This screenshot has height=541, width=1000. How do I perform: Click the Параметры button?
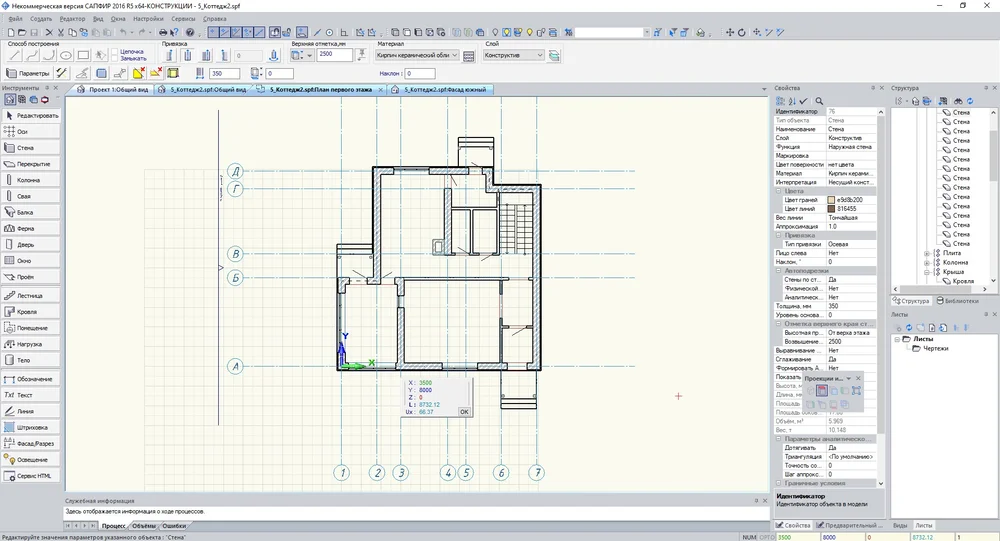pos(28,73)
